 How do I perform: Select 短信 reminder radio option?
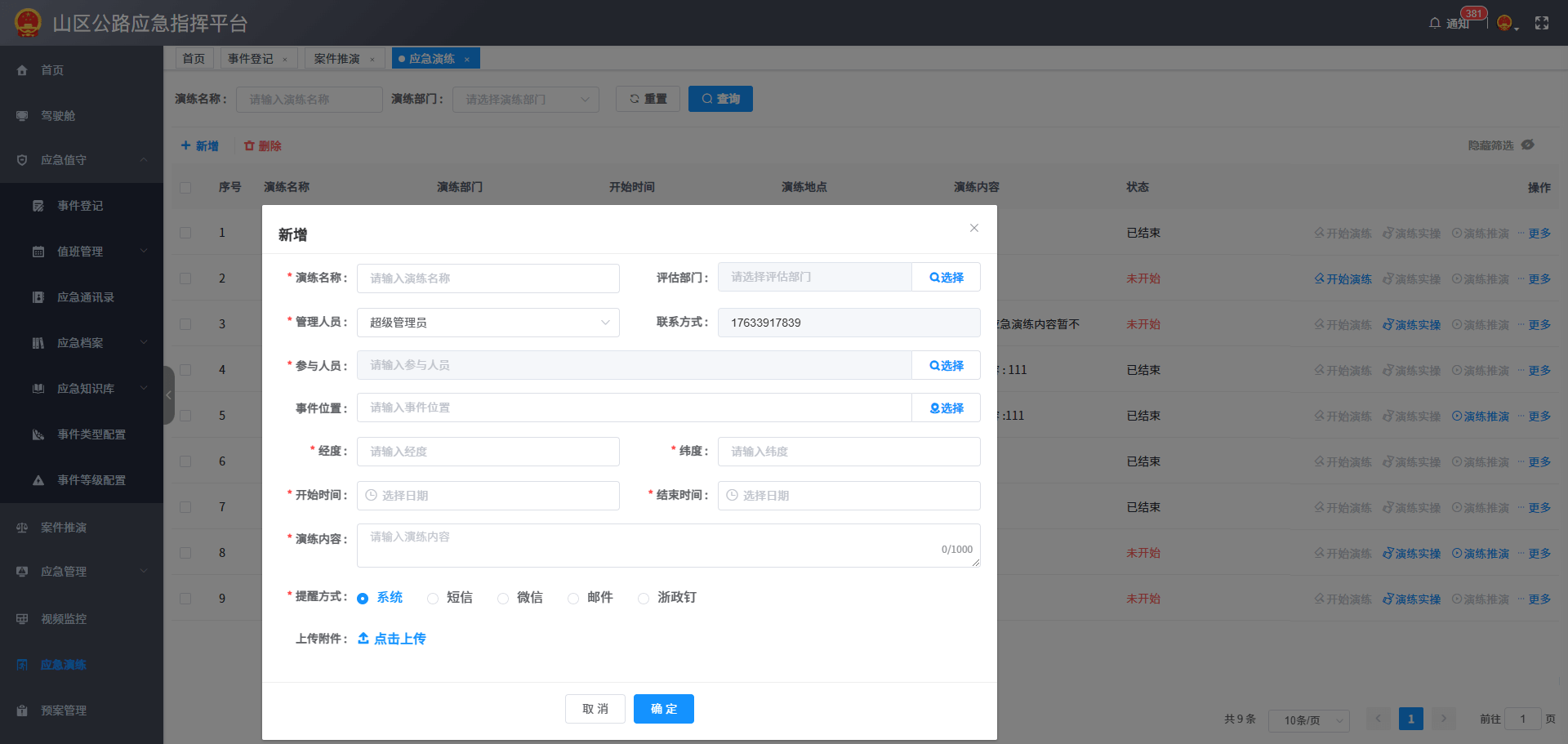coord(433,599)
